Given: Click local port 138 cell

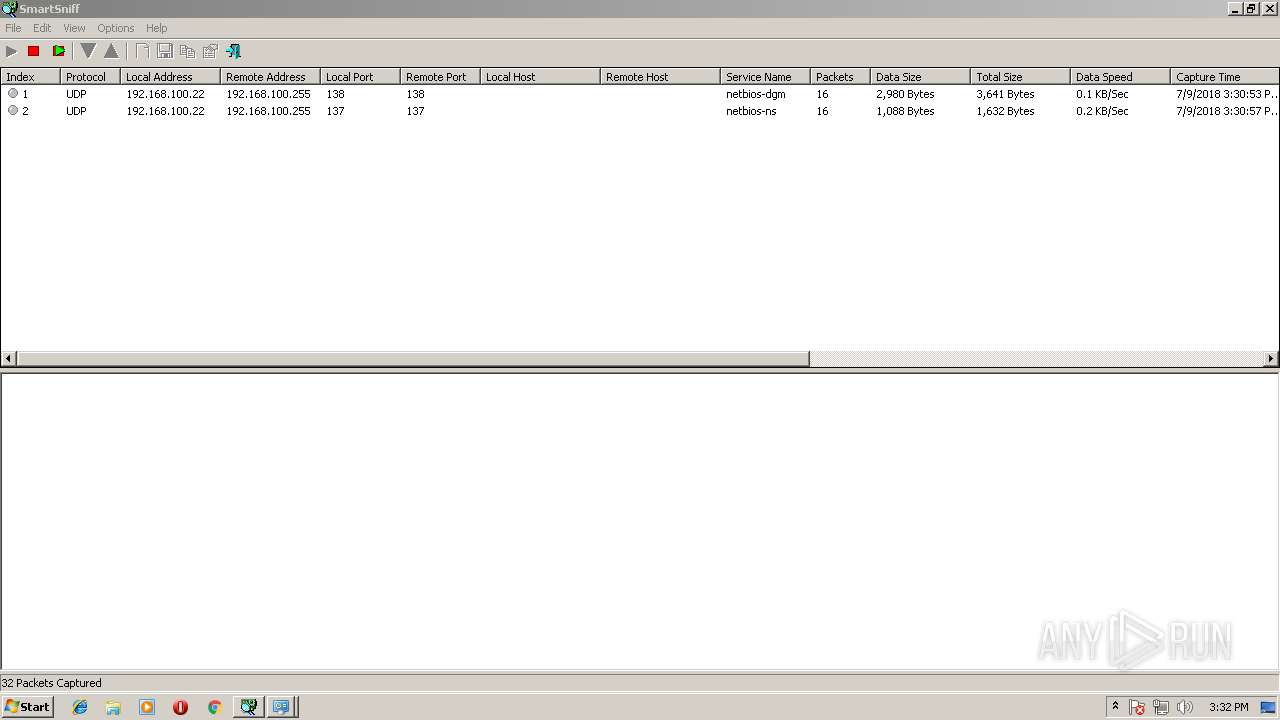Looking at the screenshot, I should (x=335, y=94).
